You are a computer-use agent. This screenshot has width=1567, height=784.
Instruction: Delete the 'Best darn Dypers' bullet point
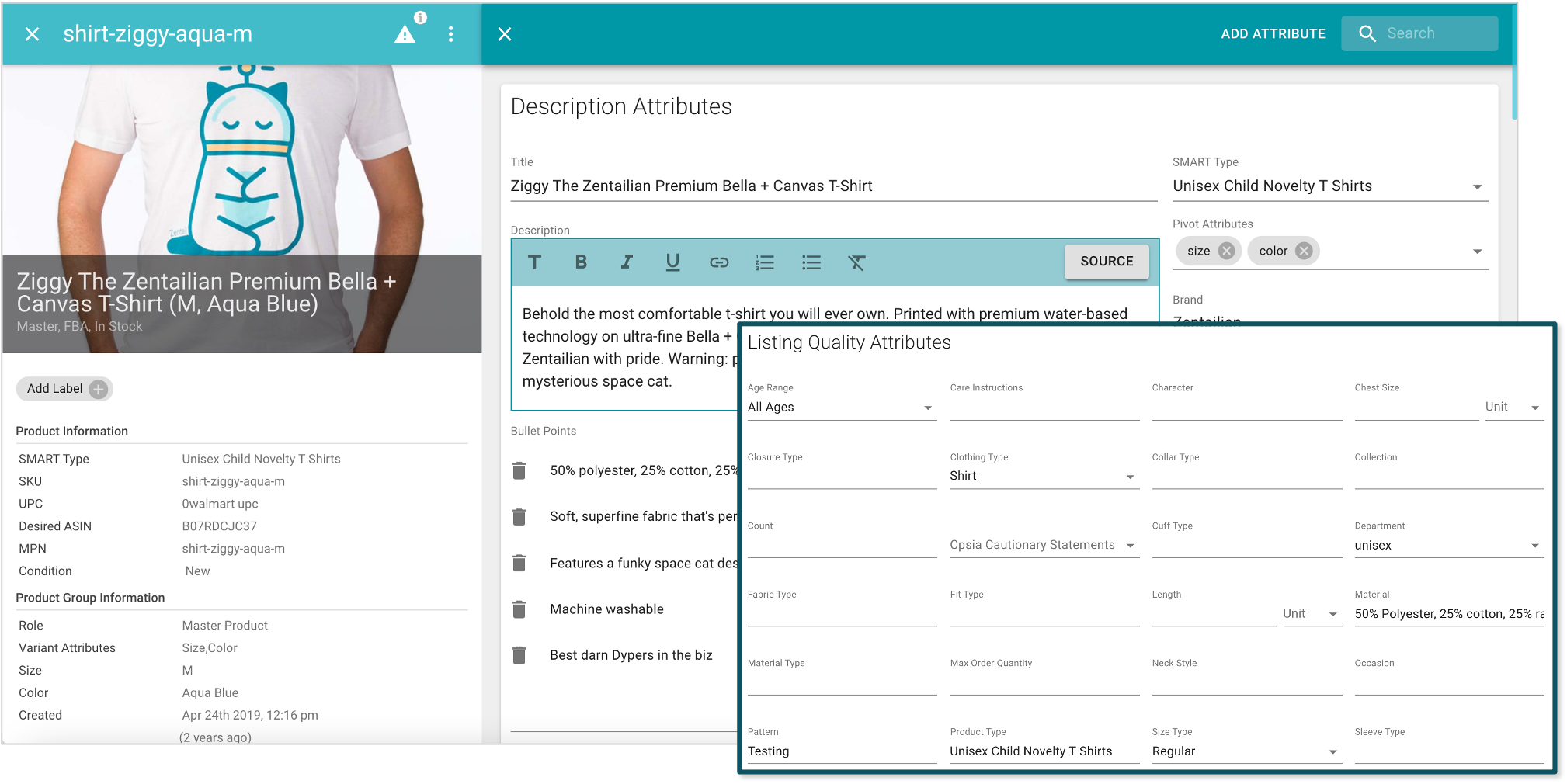point(519,655)
